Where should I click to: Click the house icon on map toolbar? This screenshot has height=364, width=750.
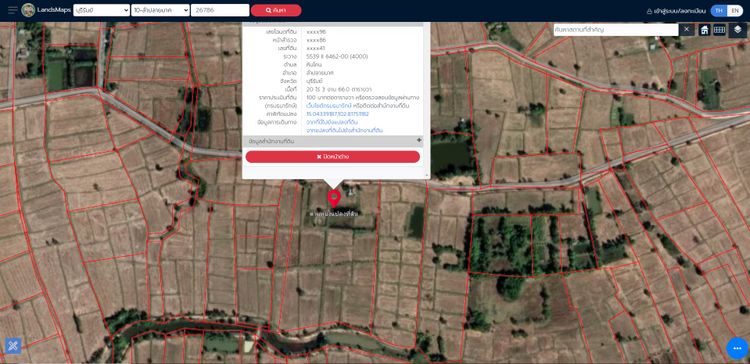coord(704,30)
